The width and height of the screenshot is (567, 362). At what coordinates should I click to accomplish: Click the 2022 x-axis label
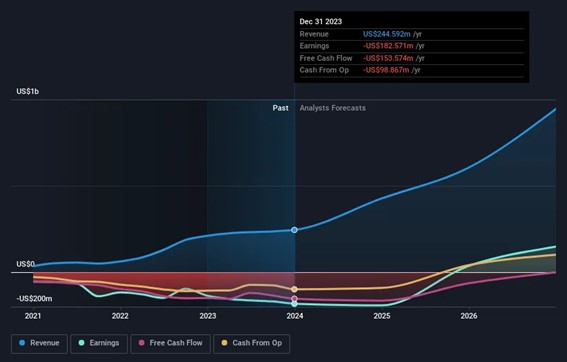coord(120,316)
